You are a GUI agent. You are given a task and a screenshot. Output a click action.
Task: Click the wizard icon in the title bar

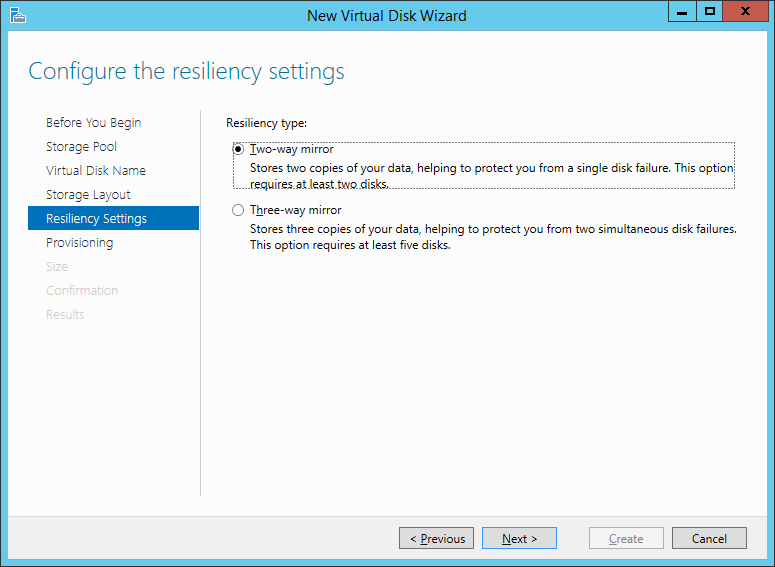tap(18, 15)
